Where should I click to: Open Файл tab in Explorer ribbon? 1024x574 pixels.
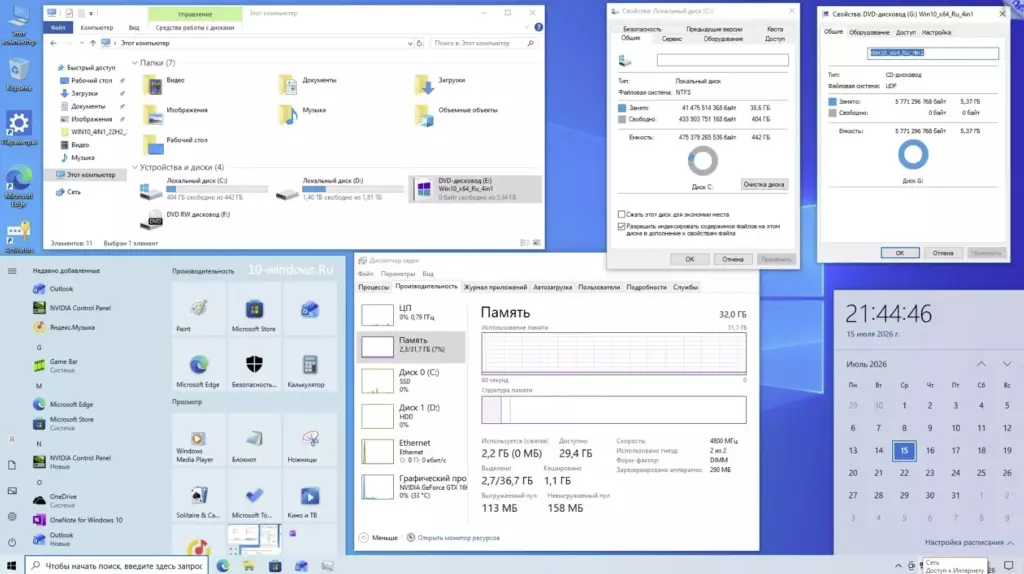point(58,27)
